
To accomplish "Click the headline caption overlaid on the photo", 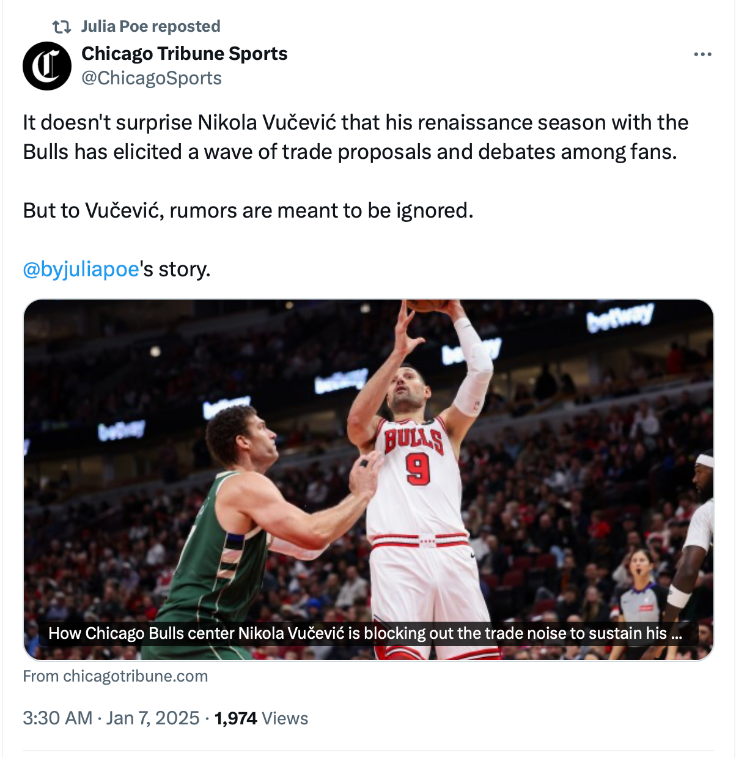I will pyautogui.click(x=360, y=633).
